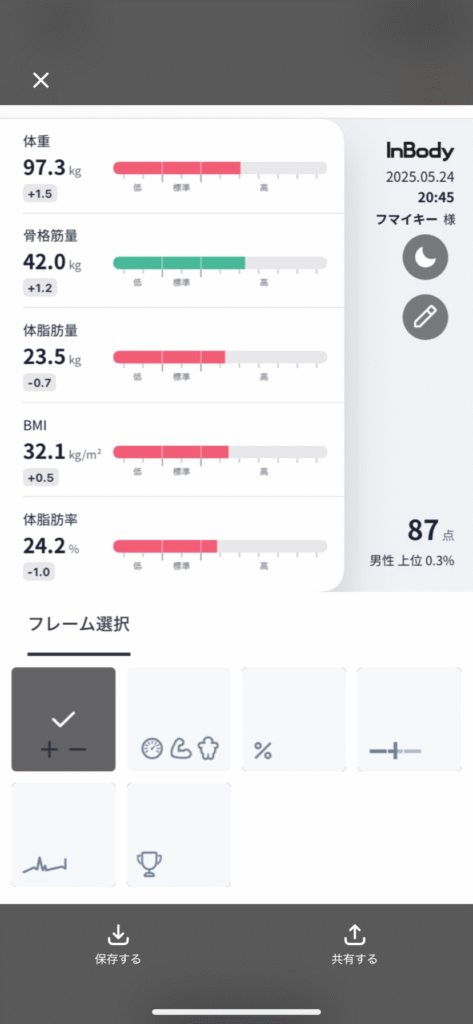This screenshot has width=473, height=1024.
Task: Tap the InBody logo
Action: click(419, 152)
